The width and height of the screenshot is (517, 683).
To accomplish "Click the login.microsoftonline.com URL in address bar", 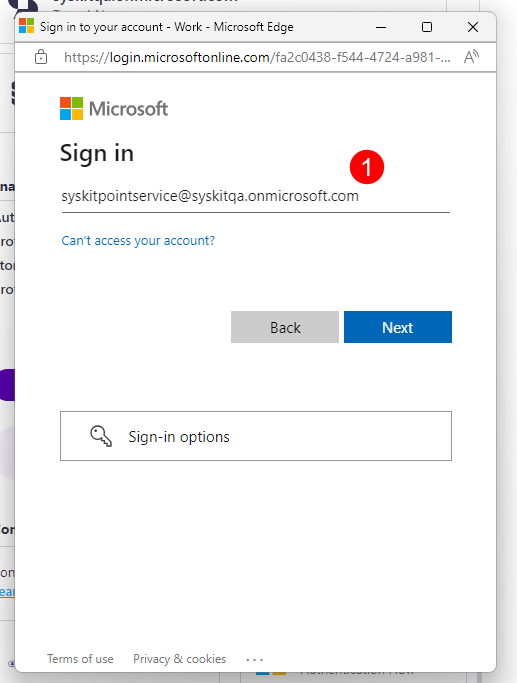I will coord(257,57).
